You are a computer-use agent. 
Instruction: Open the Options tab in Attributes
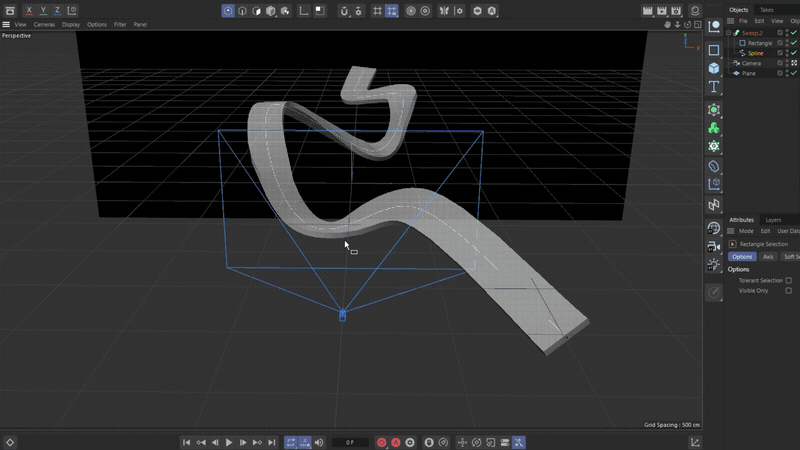click(742, 257)
